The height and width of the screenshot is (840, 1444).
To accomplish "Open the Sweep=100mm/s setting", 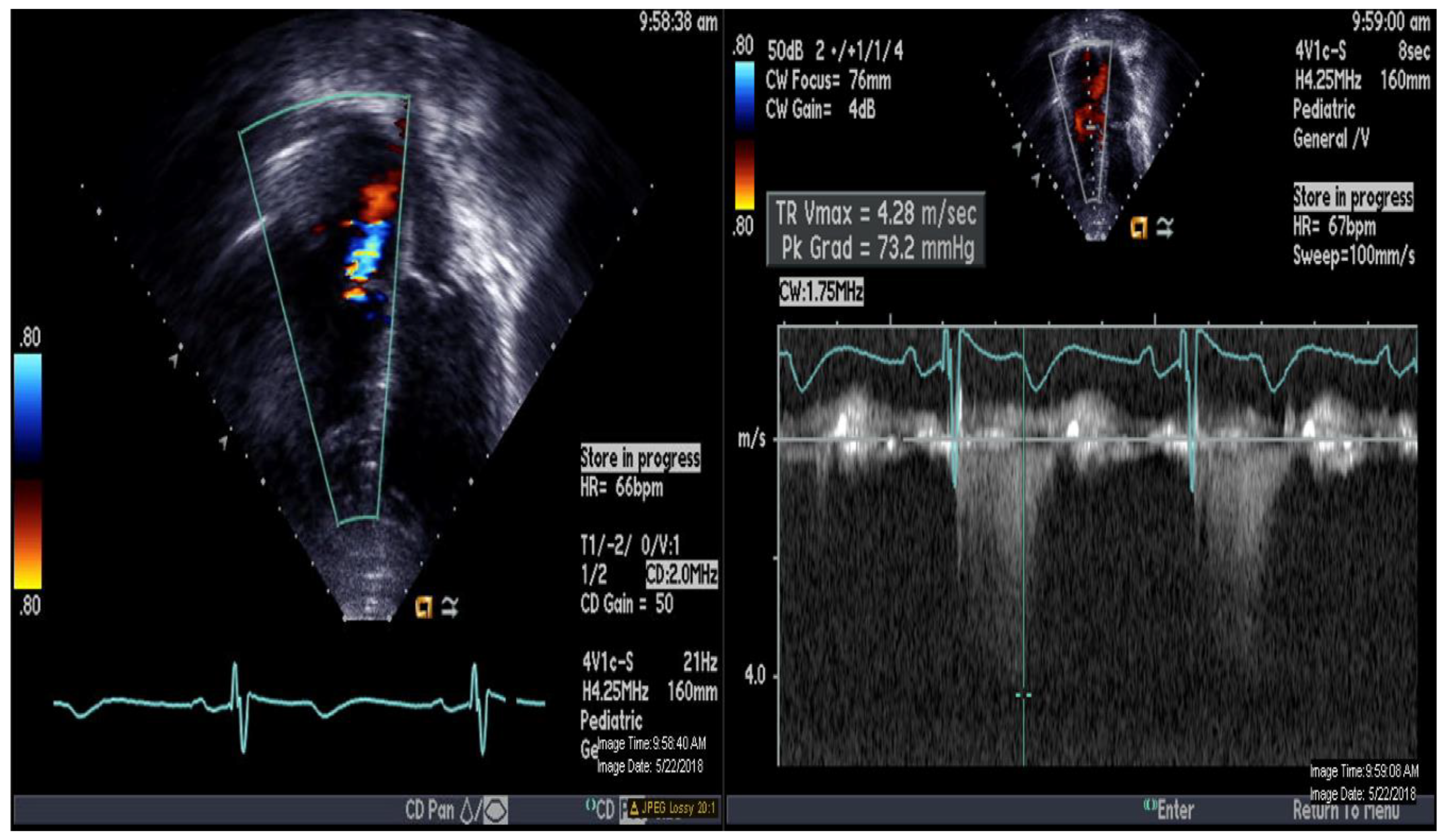I will click(x=1353, y=255).
